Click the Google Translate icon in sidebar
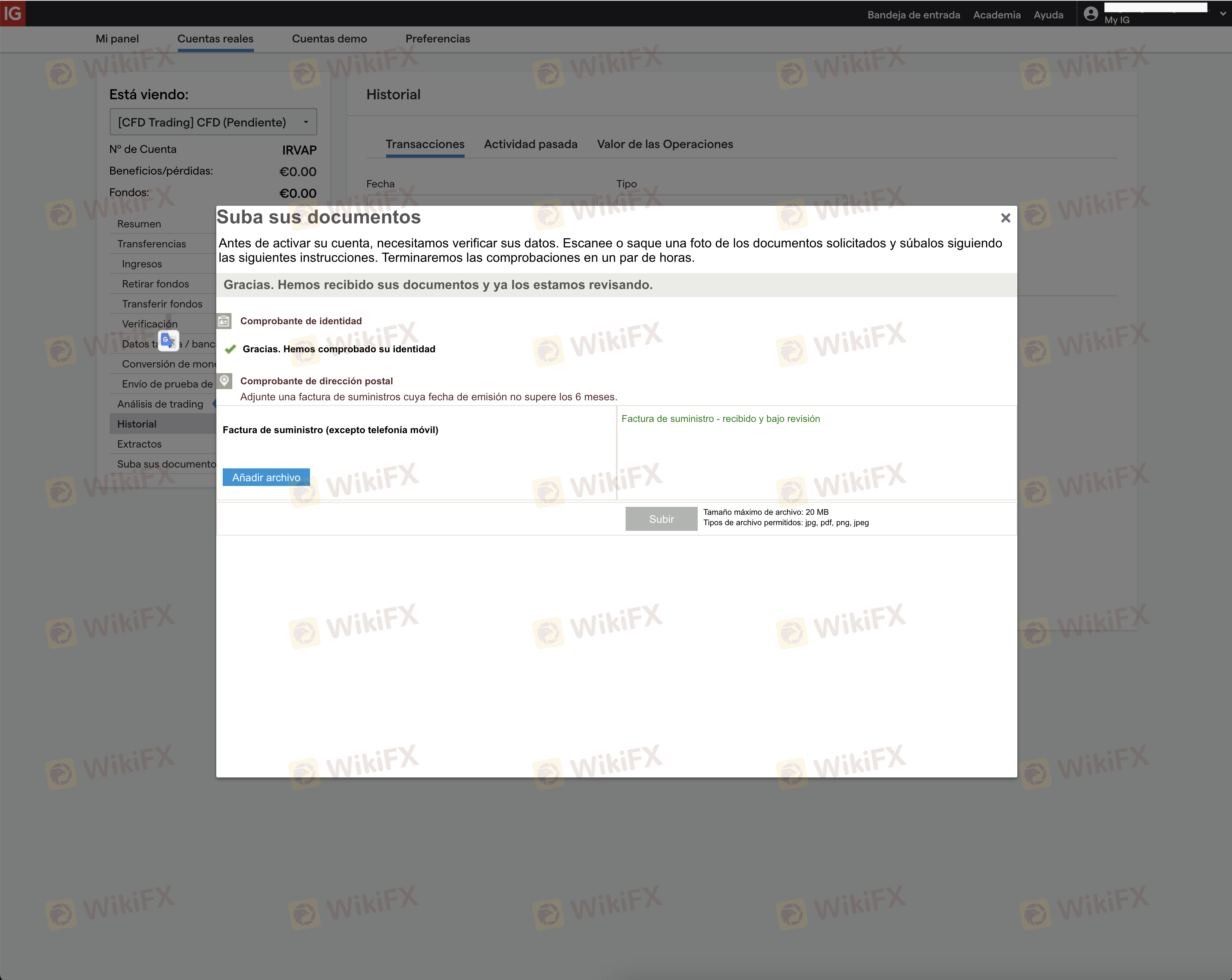 click(168, 341)
